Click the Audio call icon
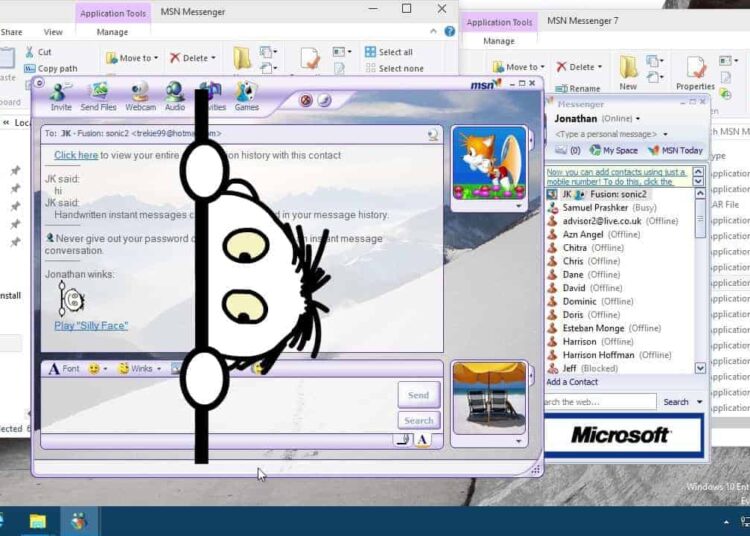Viewport: 750px width, 536px height. 175,96
